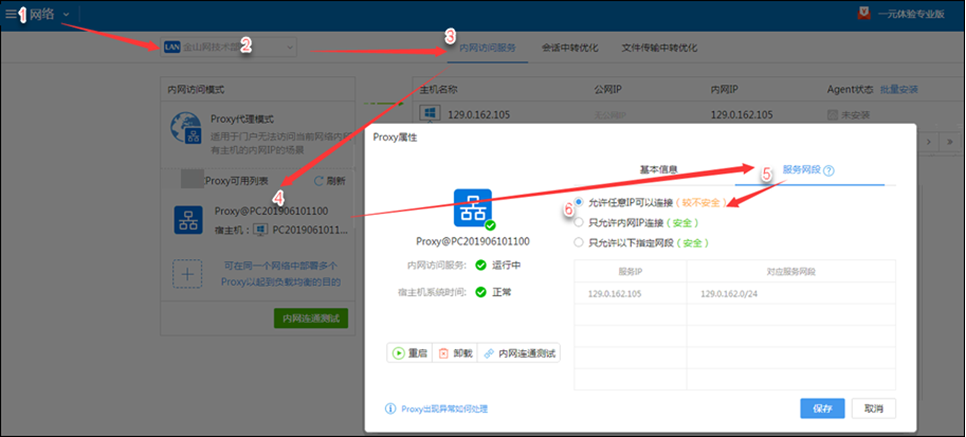
Task: Click the 取消 button
Action: point(873,408)
